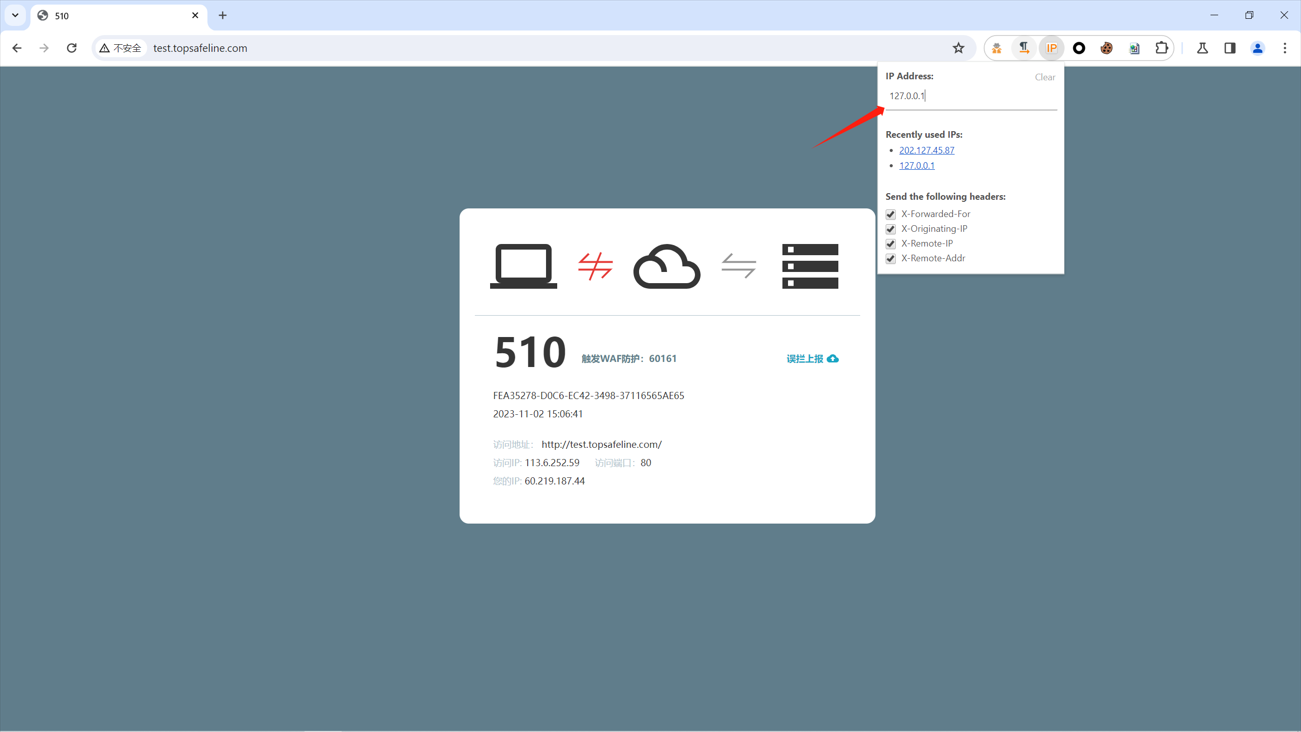Open the Extensions puzzle menu

tap(1162, 48)
